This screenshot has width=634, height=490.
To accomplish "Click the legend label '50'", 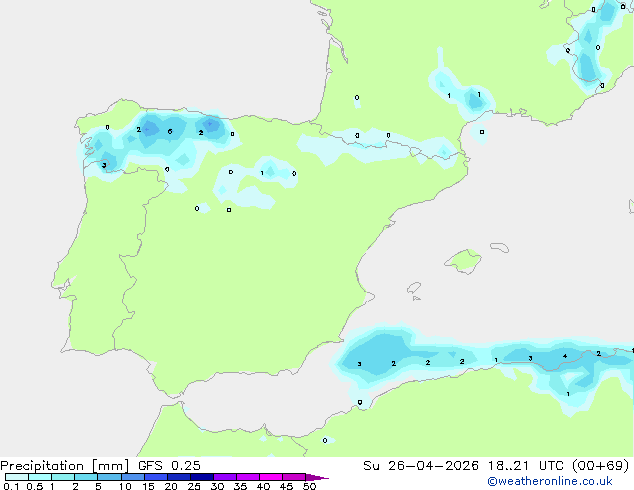I will (x=309, y=486).
